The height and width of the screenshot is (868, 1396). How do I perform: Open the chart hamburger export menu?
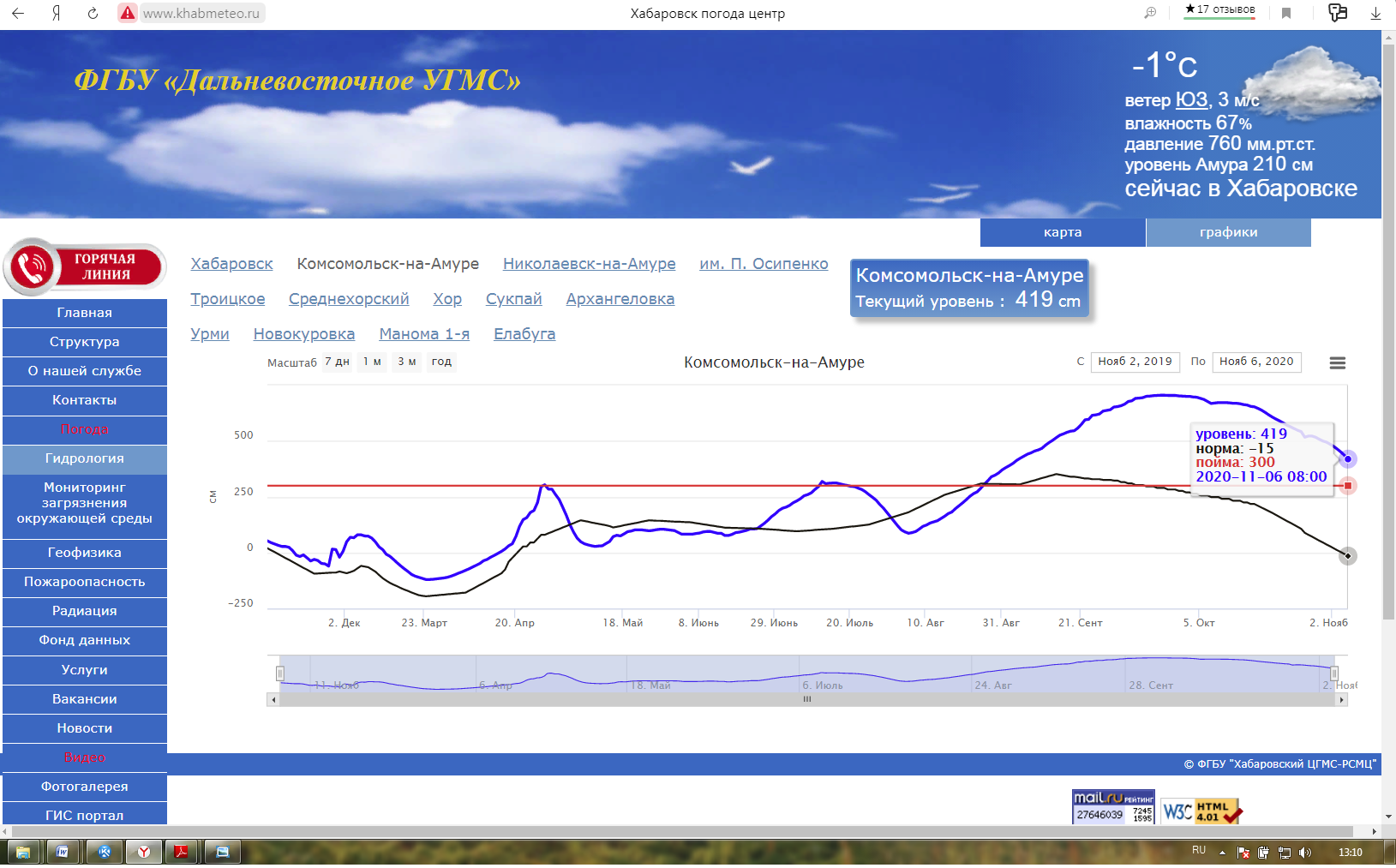(1337, 362)
